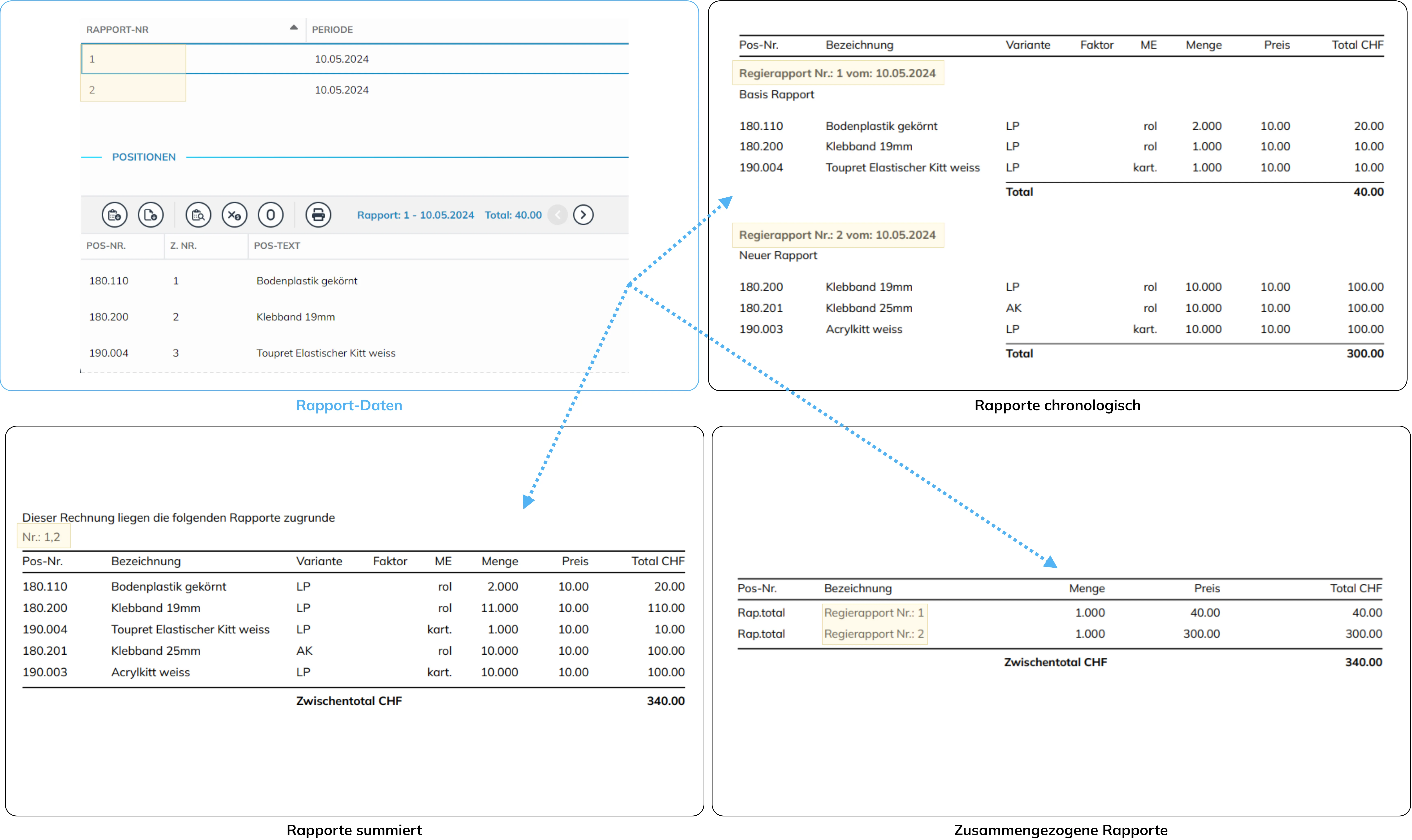Click total 300.00 under Regierapport Nr. 2 chronological
1412x840 pixels.
[1365, 354]
